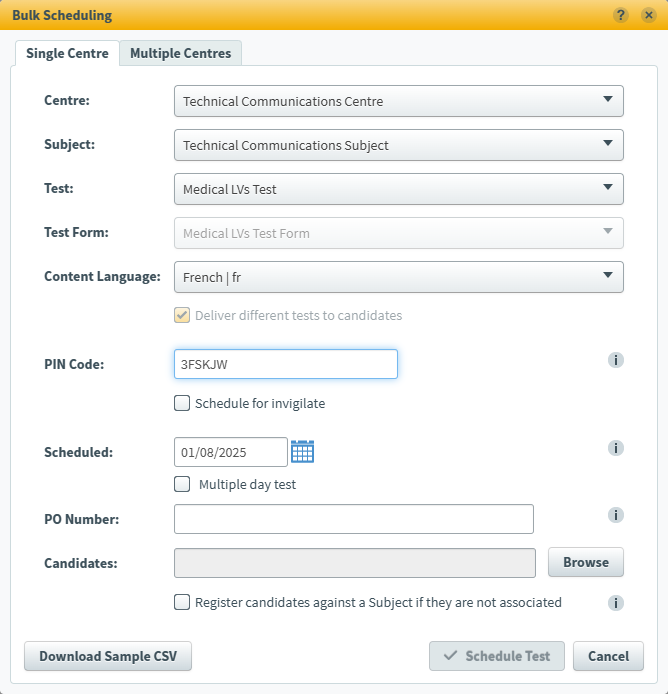Expand the Test dropdown
Viewport: 668px width, 694px height.
[x=399, y=189]
